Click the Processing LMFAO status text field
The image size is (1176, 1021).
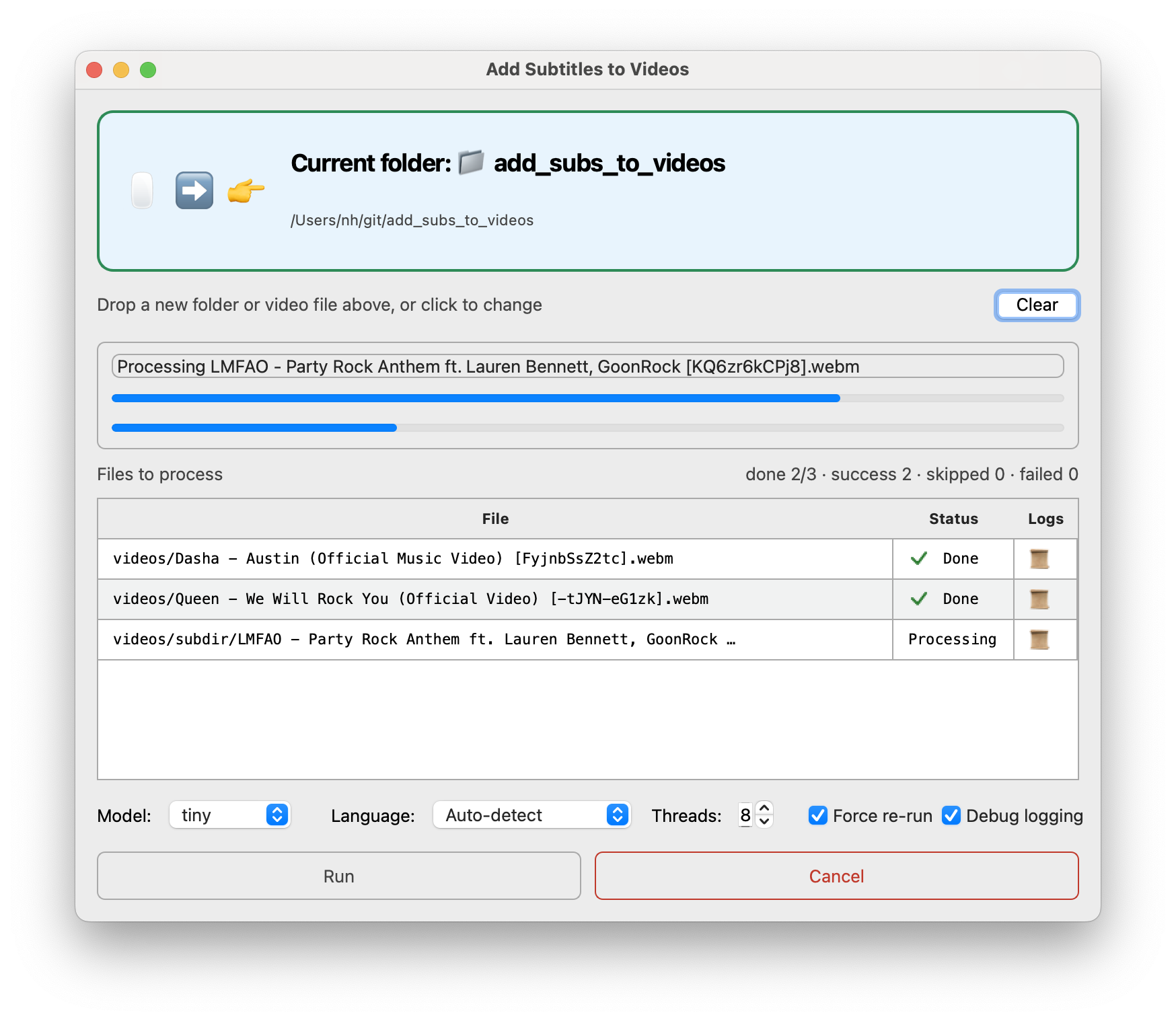point(587,366)
